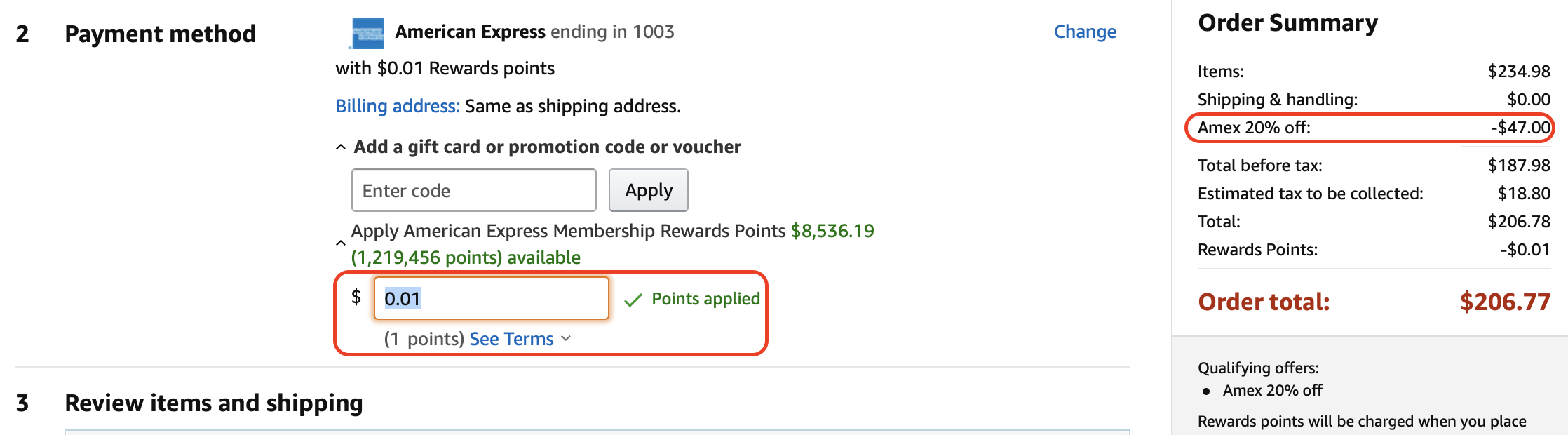Viewport: 1568px width, 435px height.
Task: Click the Change payment method link
Action: pyautogui.click(x=1085, y=32)
